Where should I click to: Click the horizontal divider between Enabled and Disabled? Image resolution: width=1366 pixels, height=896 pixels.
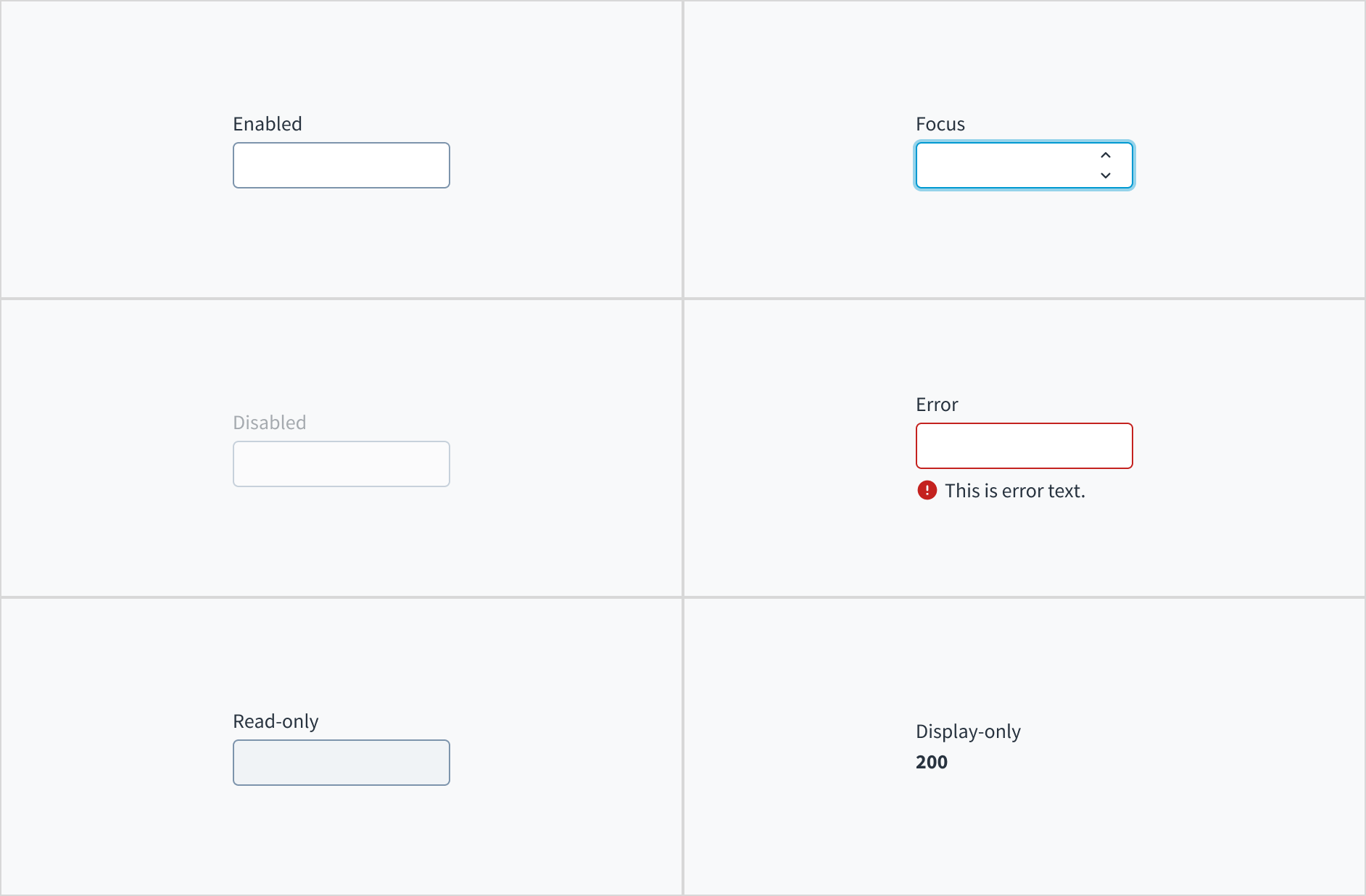(341, 299)
